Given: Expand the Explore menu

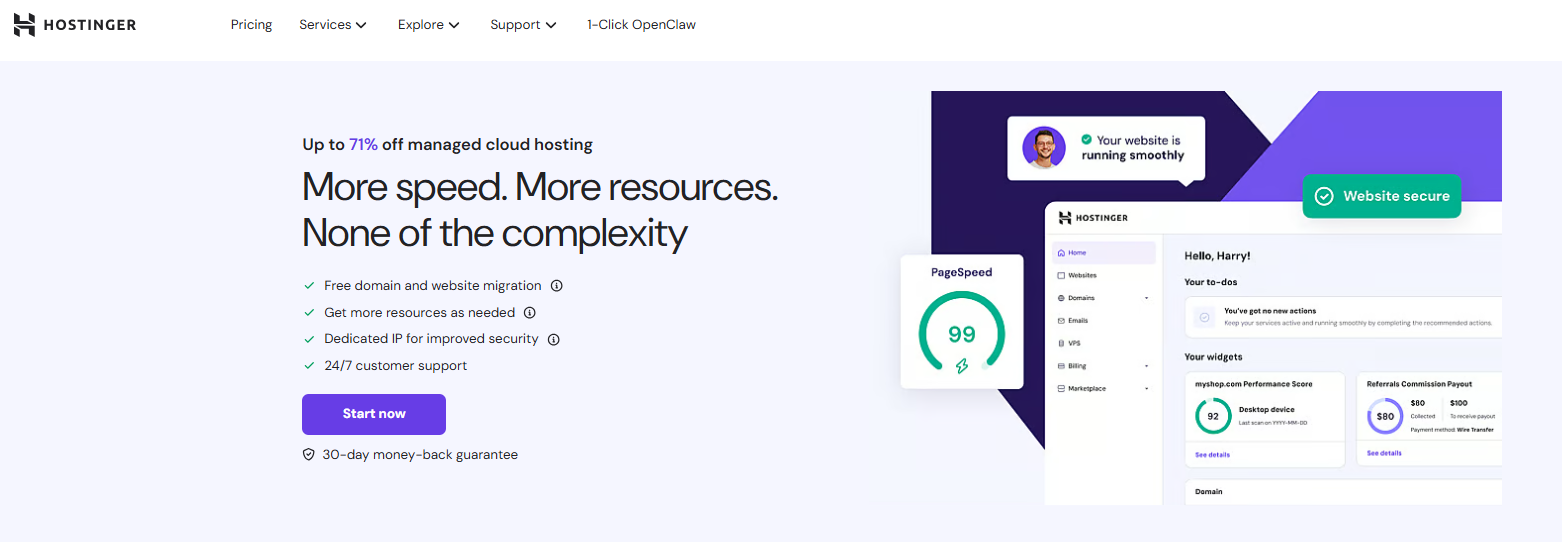Looking at the screenshot, I should [x=428, y=25].
